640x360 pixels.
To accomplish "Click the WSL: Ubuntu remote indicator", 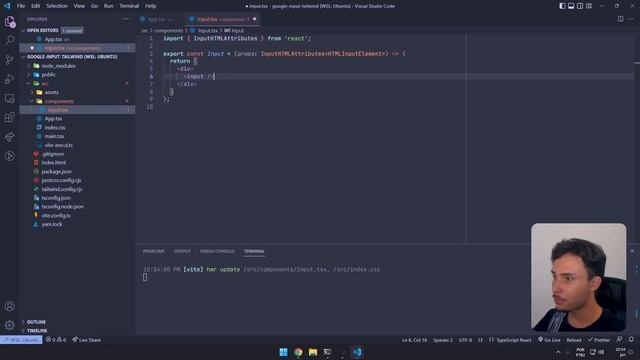I will click(21, 340).
